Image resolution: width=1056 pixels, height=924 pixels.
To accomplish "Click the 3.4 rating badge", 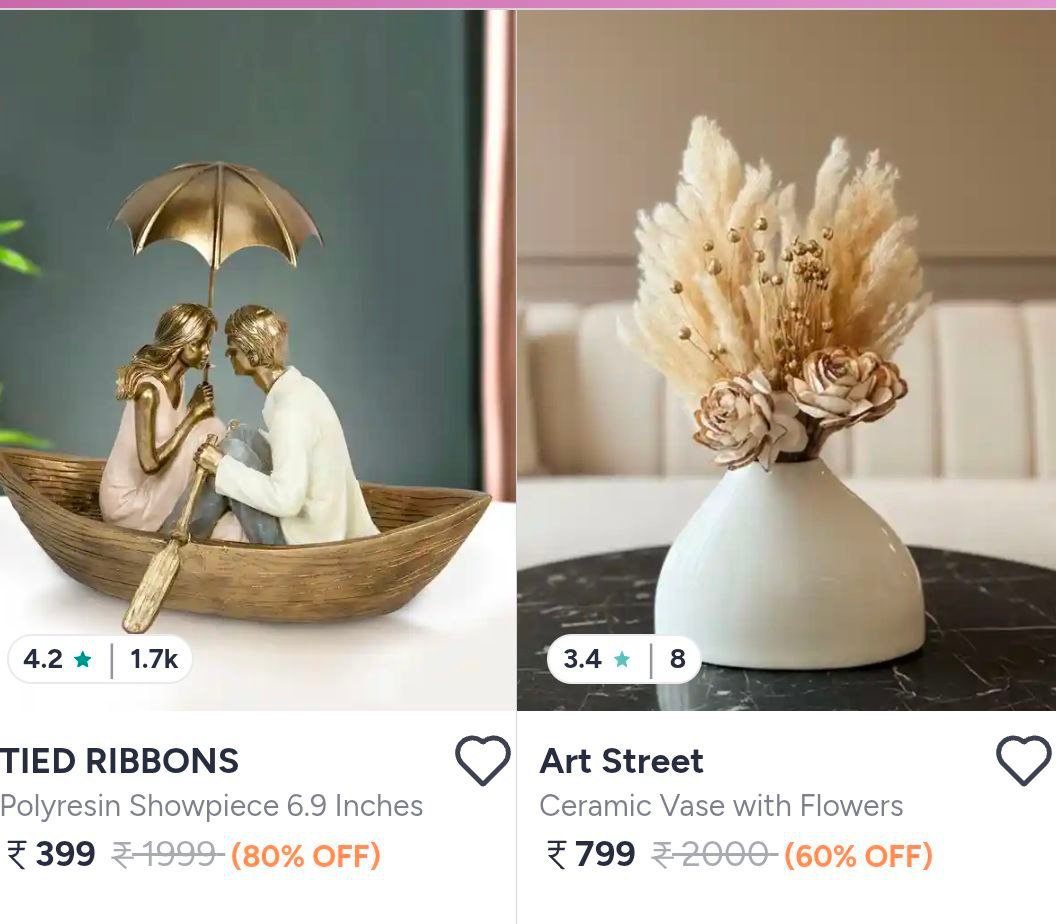I will 624,659.
